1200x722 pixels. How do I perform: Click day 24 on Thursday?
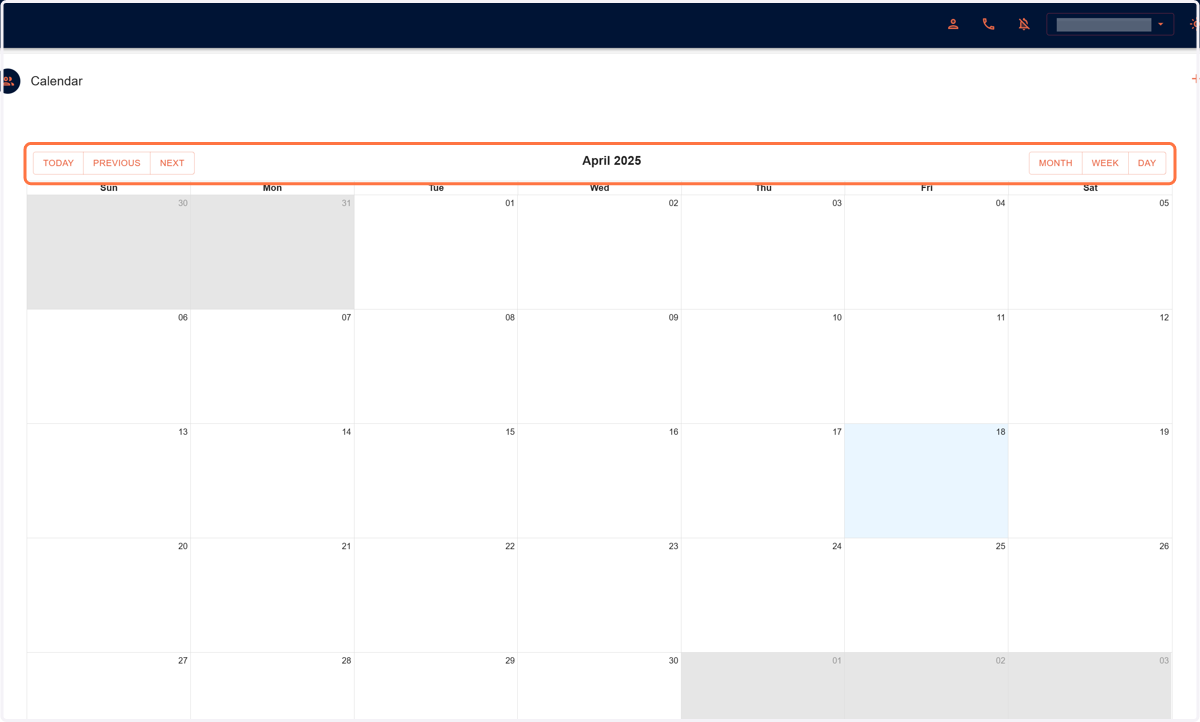[x=763, y=596]
